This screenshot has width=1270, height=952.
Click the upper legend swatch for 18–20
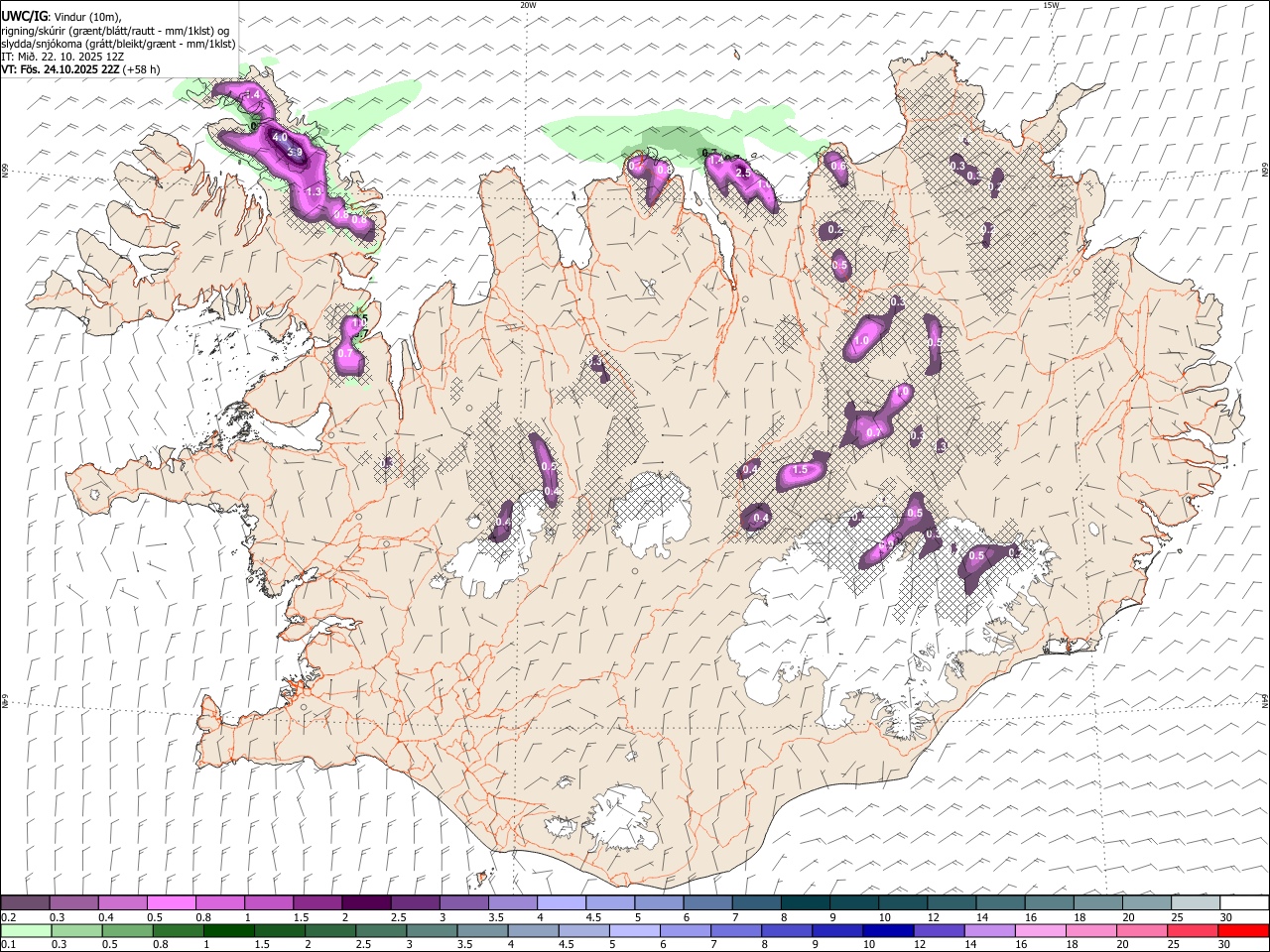[1098, 903]
